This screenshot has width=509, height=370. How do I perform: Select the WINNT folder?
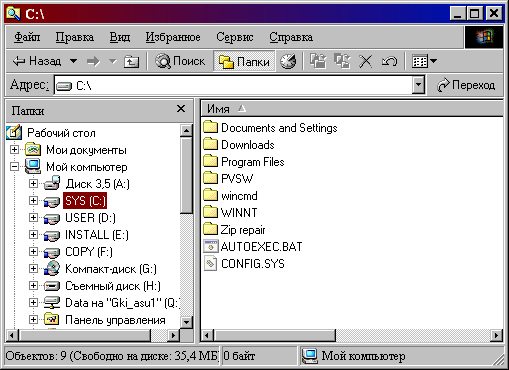230,213
